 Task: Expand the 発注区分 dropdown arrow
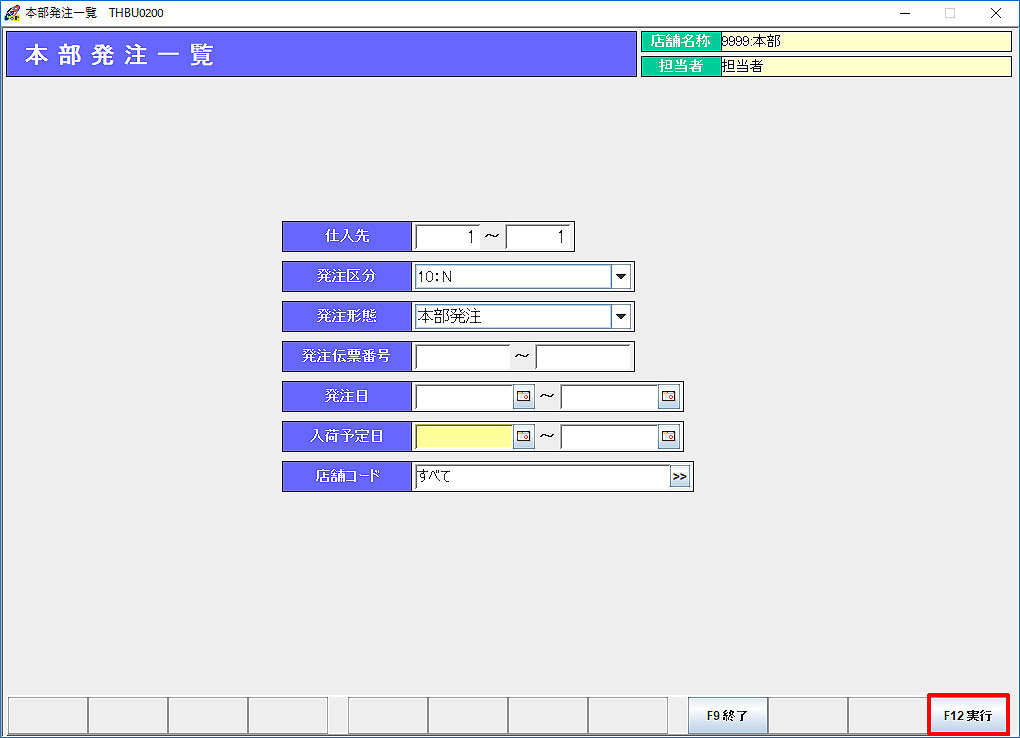621,277
